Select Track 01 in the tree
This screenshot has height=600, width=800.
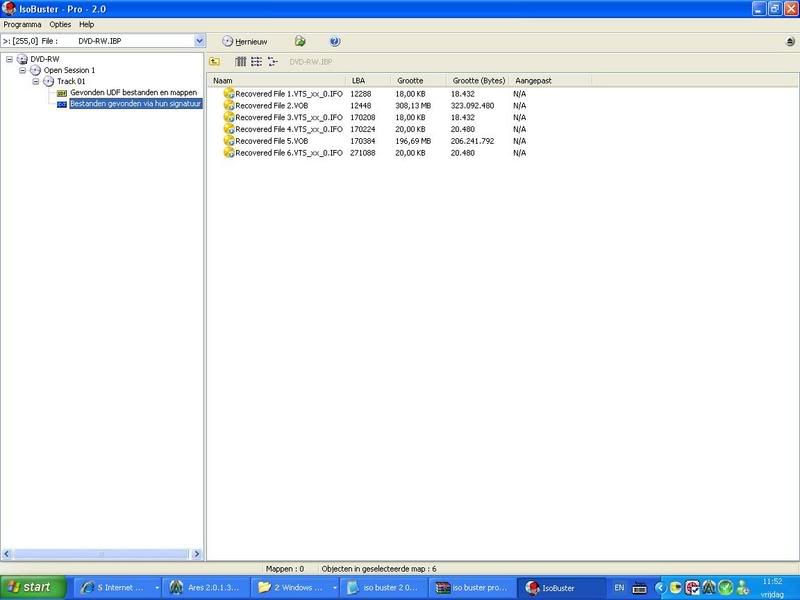click(x=71, y=82)
